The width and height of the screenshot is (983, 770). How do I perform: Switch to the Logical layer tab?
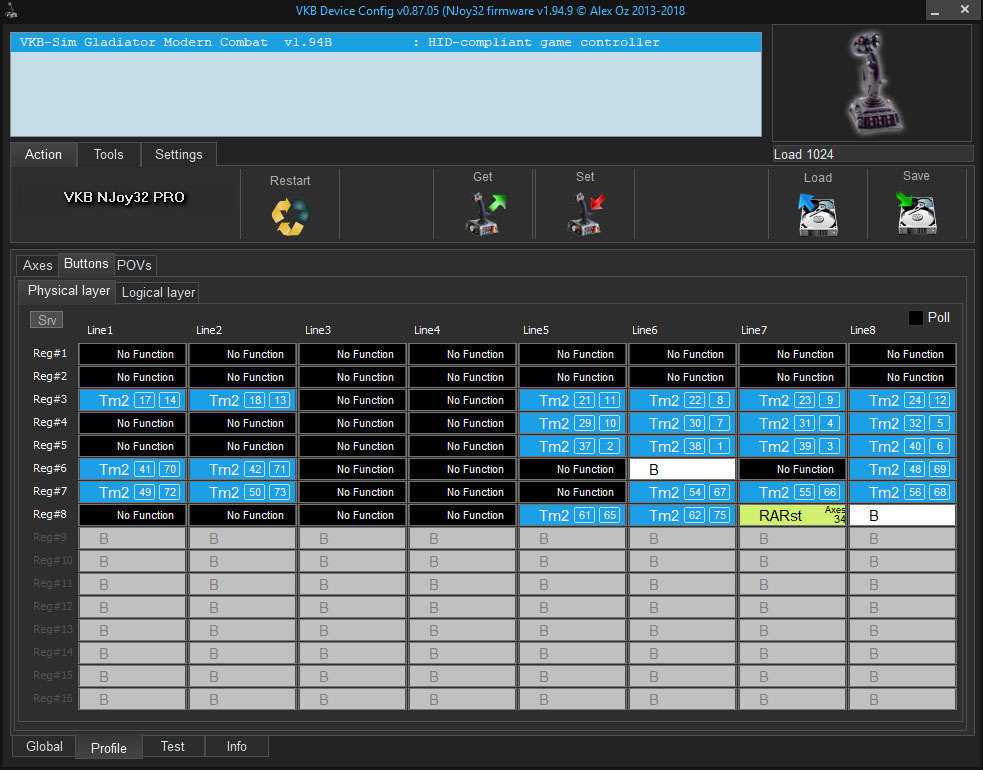point(158,292)
